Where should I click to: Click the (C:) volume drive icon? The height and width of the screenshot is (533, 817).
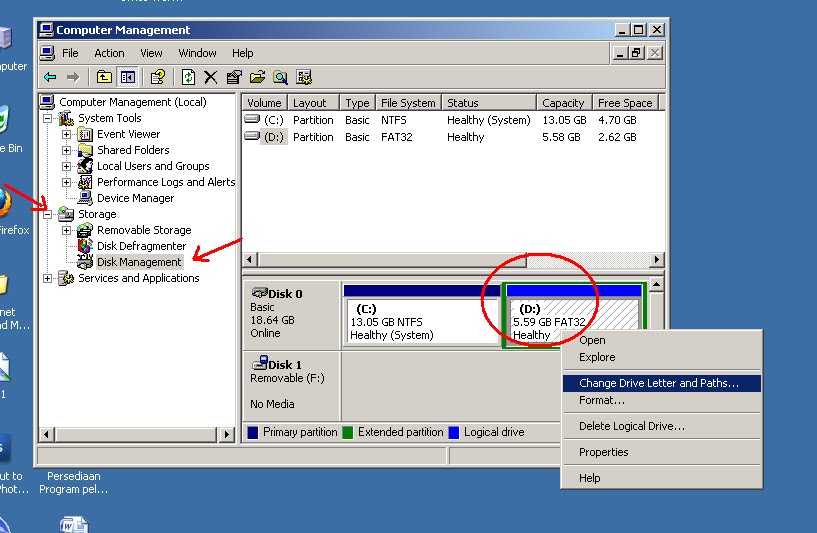[252, 119]
